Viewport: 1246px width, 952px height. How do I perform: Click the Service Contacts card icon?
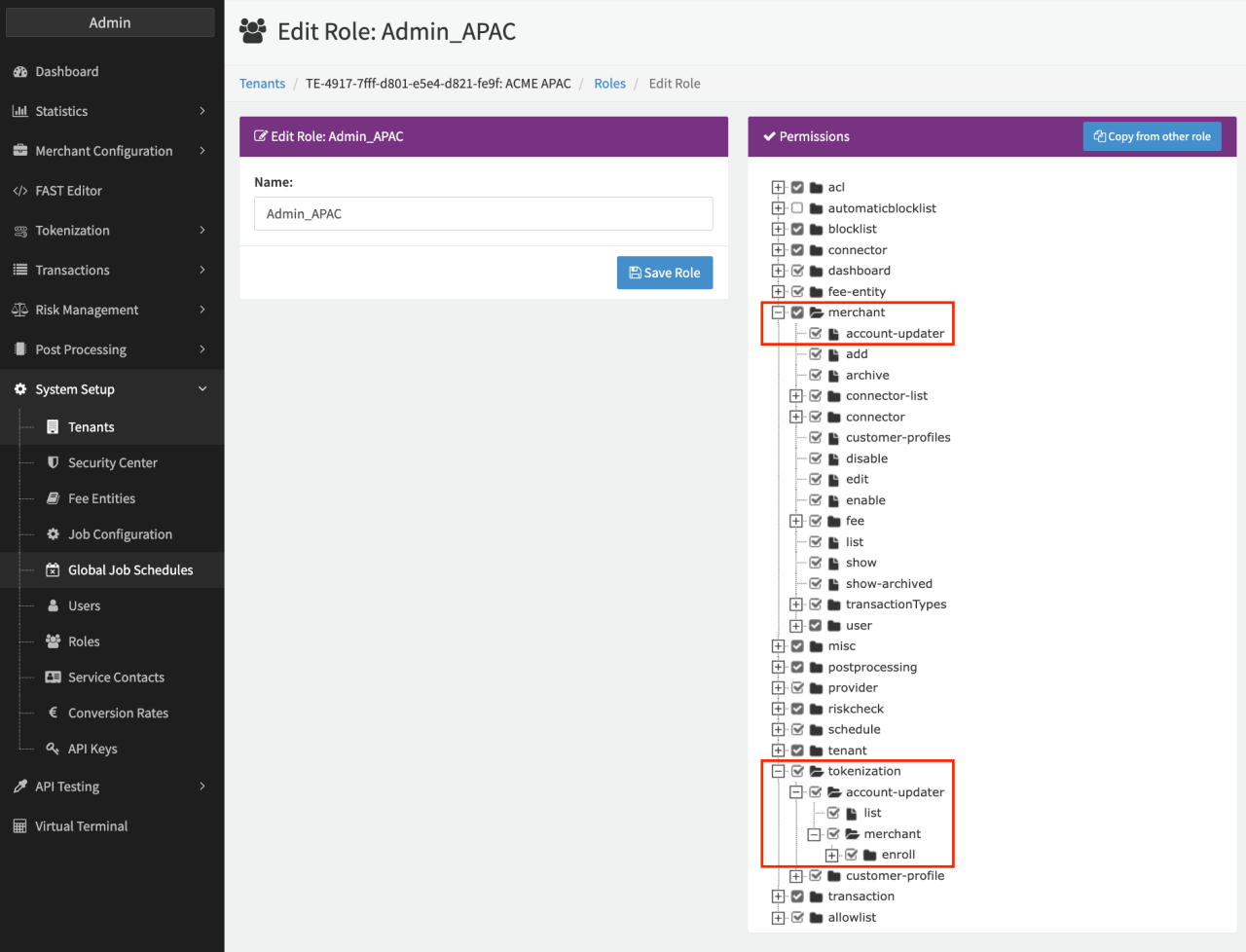[x=53, y=677]
